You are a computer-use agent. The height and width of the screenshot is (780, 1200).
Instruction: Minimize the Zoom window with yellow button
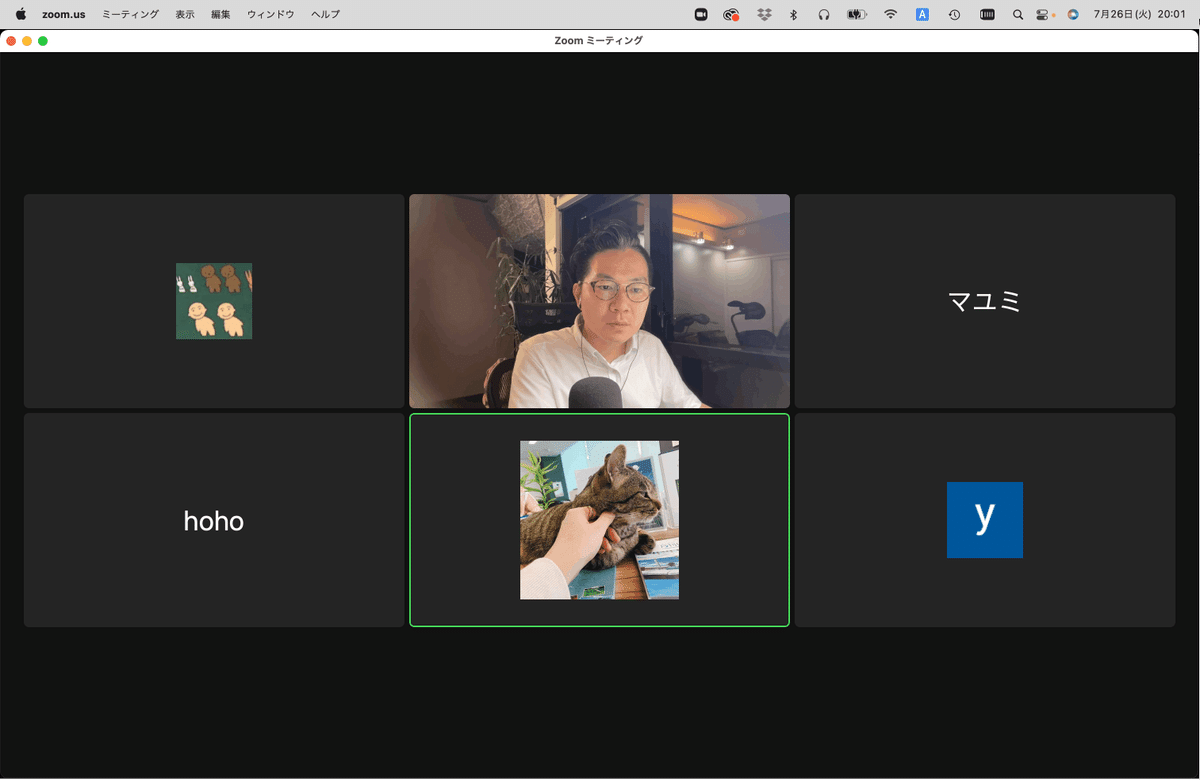[27, 41]
